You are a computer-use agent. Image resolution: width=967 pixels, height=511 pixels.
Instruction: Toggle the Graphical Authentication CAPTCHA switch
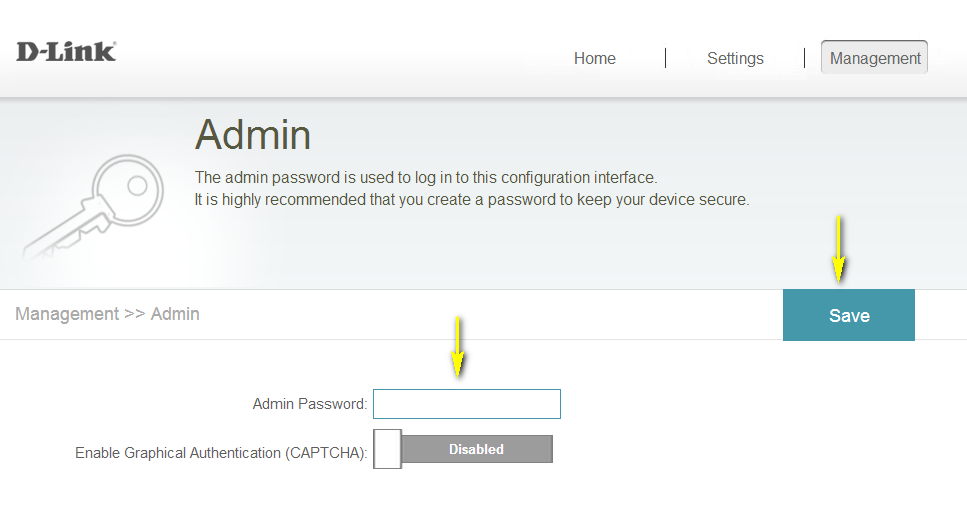(x=463, y=449)
